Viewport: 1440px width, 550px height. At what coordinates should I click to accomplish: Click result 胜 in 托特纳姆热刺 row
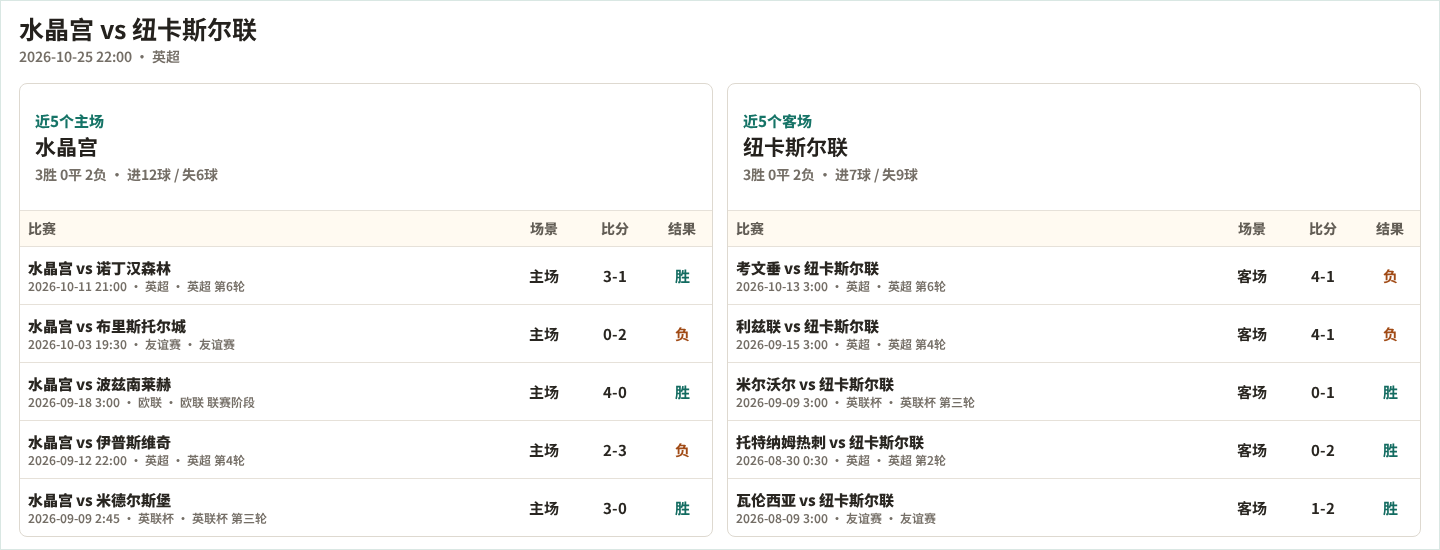[x=1390, y=450]
